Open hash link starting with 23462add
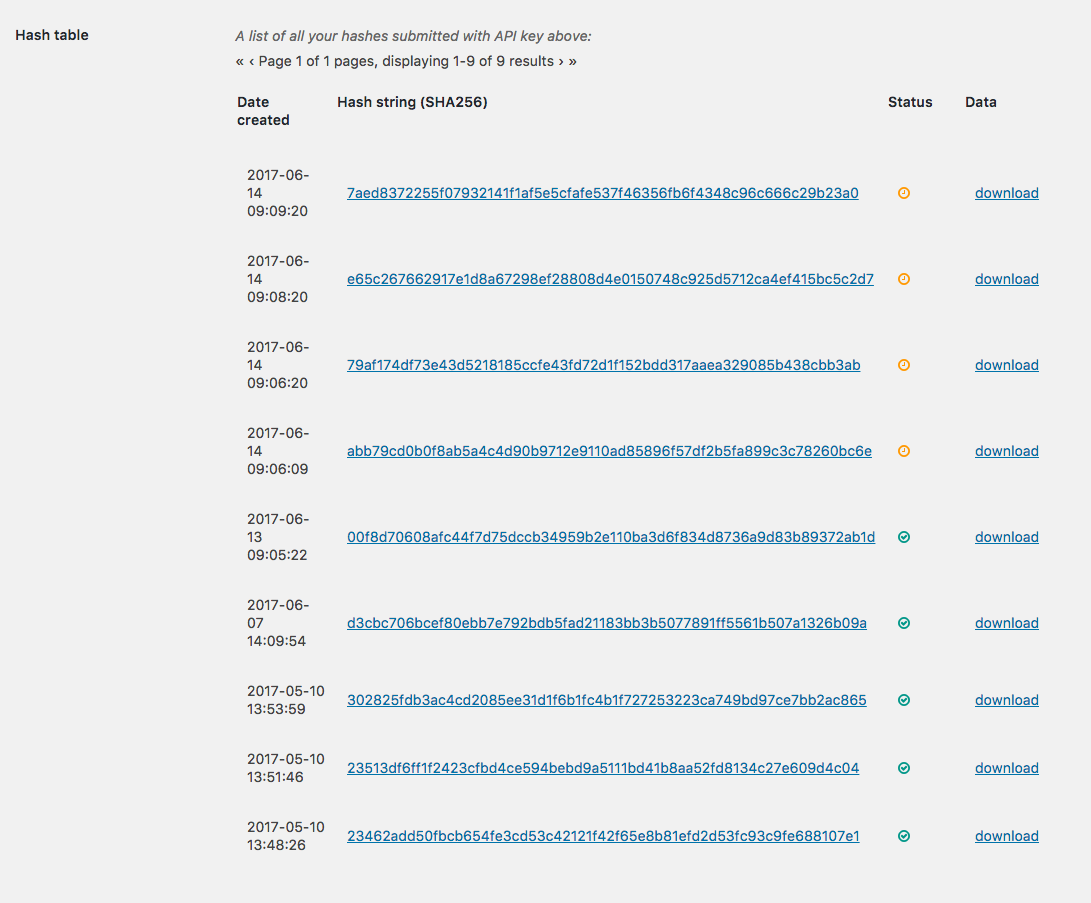The image size is (1091, 903). (603, 836)
